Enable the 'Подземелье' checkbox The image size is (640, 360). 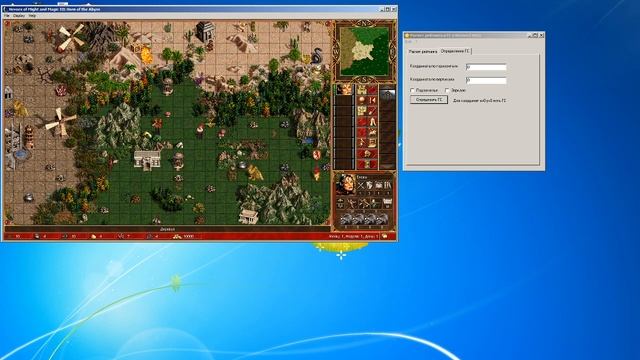(412, 90)
